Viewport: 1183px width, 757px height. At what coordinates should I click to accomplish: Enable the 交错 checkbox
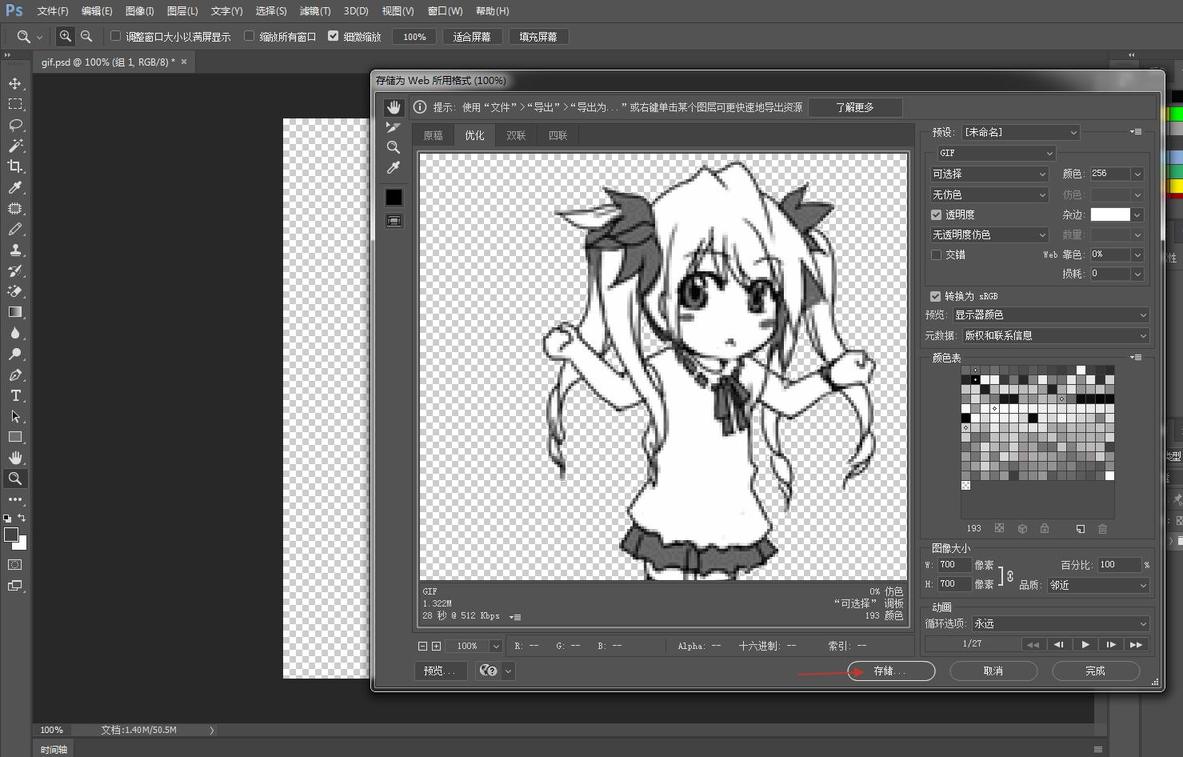936,254
